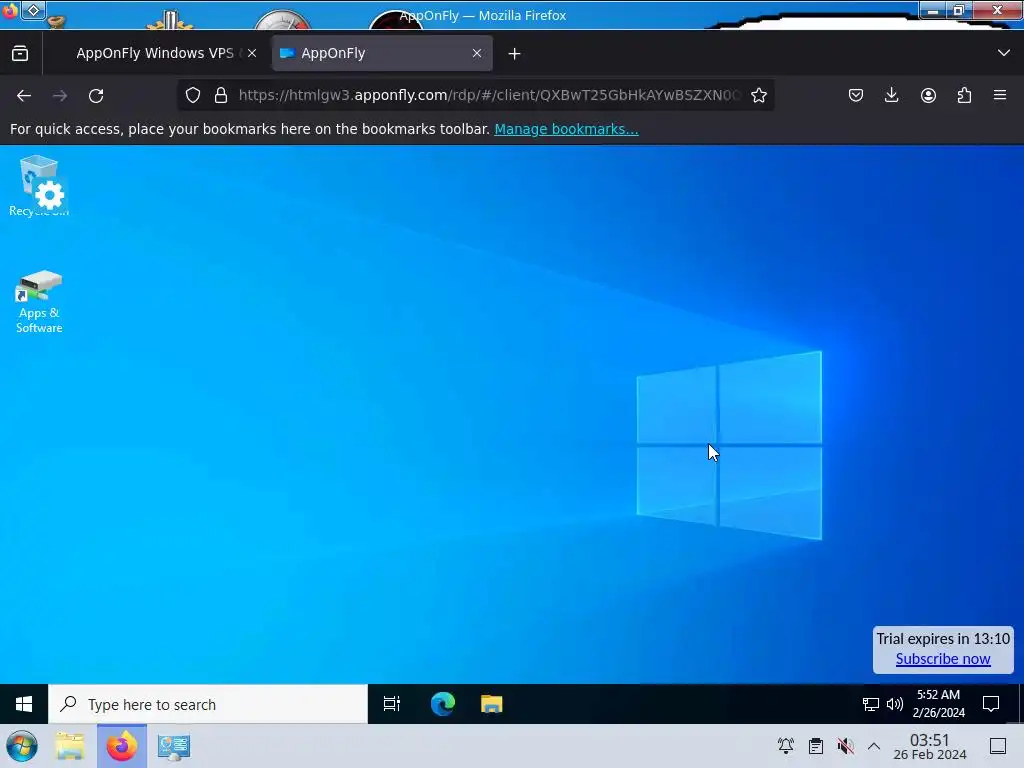1024x768 pixels.
Task: Switch to AppOnFly Windows VPS tab
Action: pyautogui.click(x=153, y=53)
